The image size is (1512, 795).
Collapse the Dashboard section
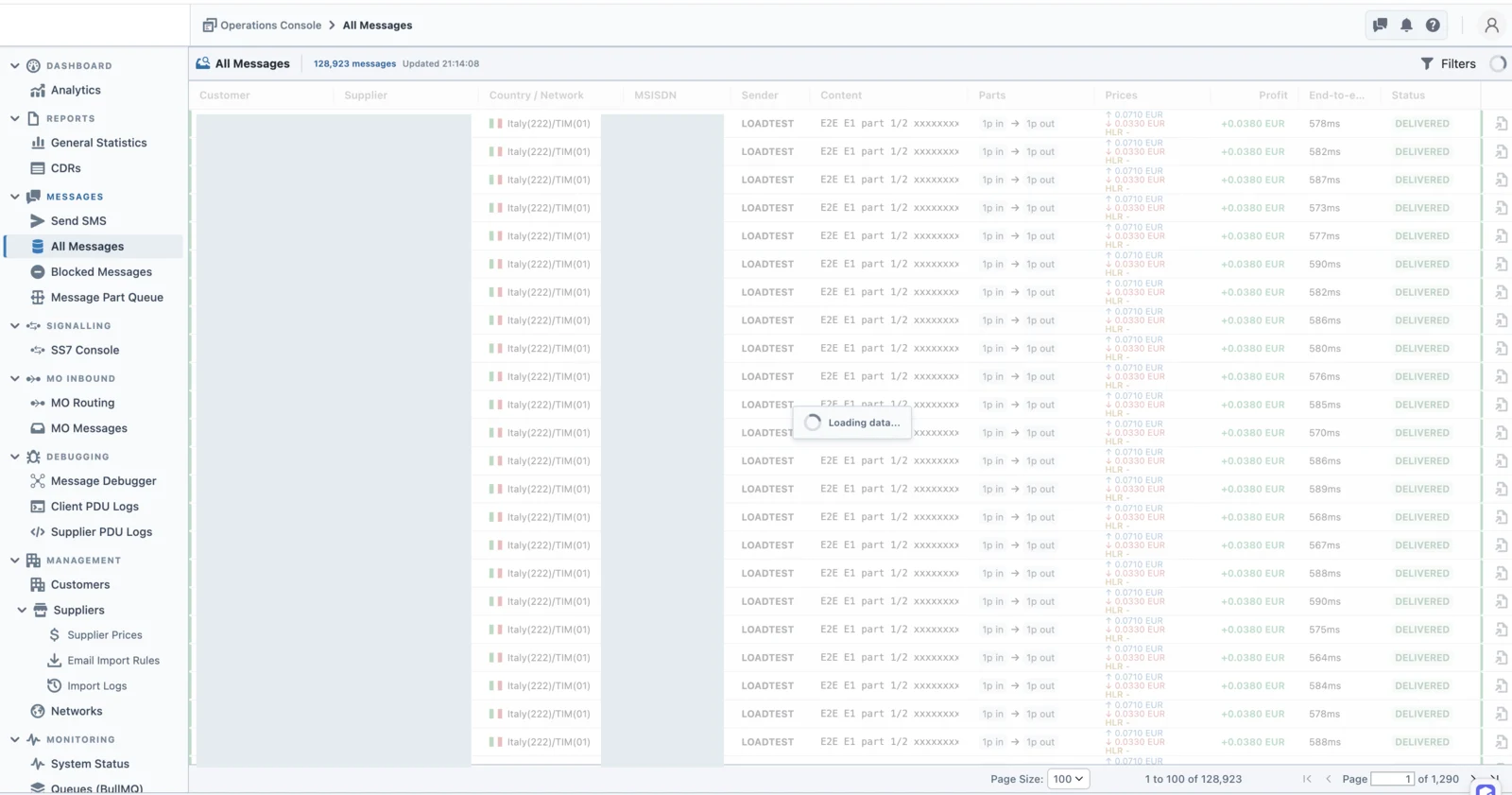pos(15,66)
